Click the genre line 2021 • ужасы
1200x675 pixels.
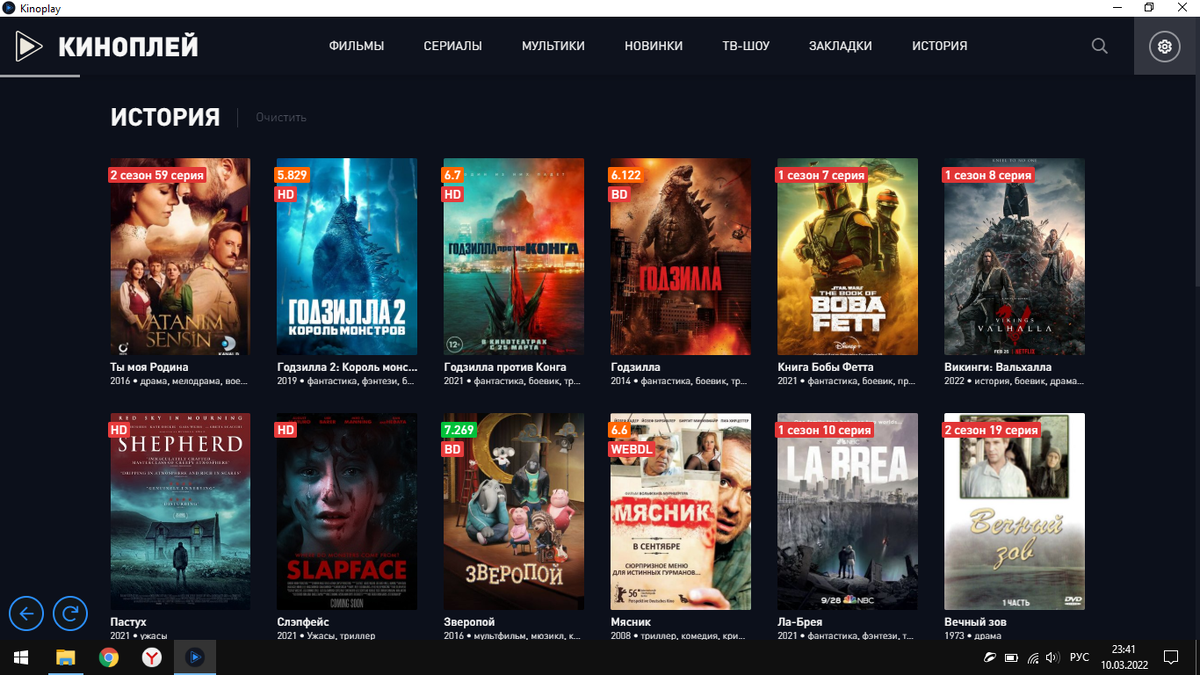pos(139,636)
